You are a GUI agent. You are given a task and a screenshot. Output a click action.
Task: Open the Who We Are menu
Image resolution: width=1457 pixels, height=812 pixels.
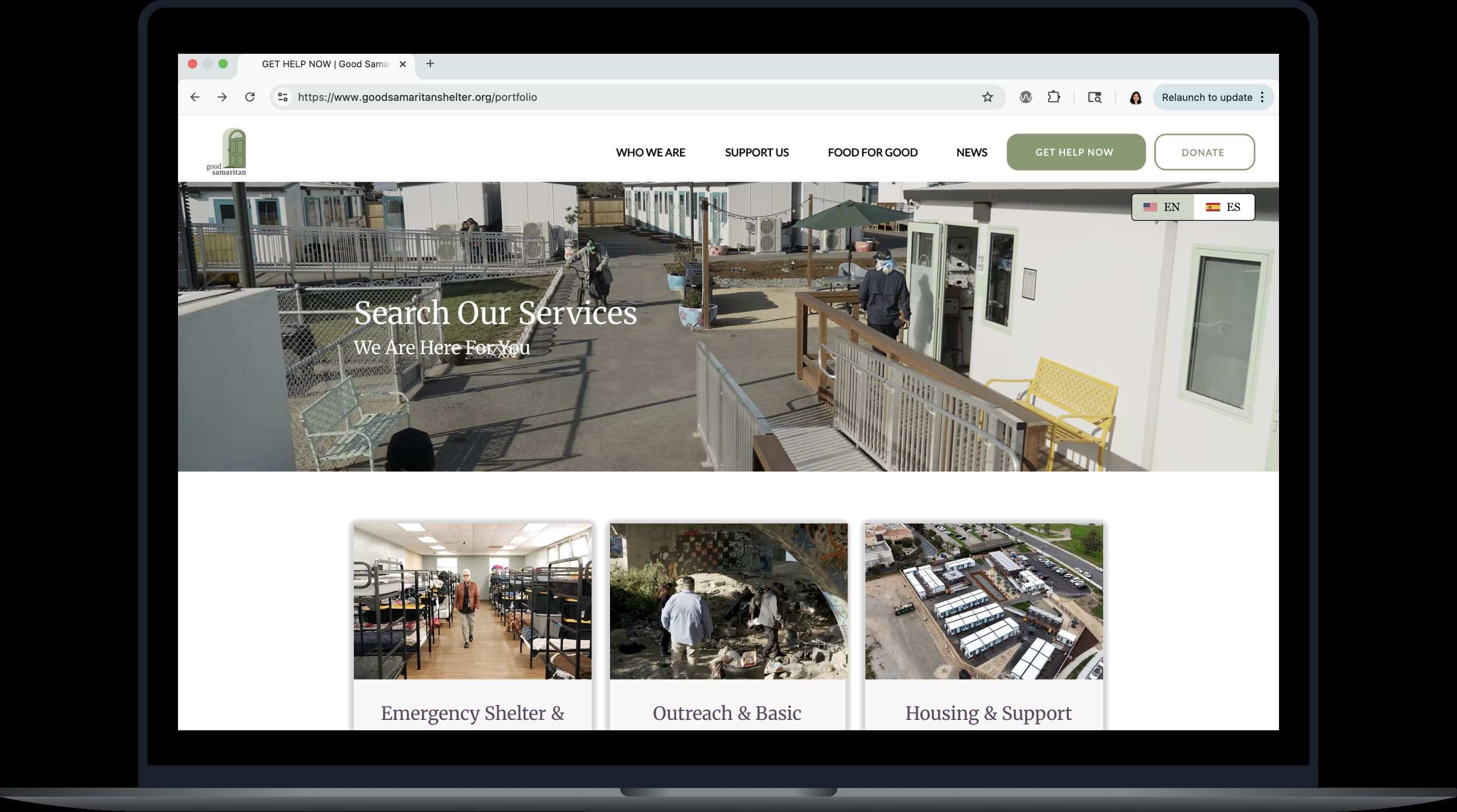click(x=650, y=152)
